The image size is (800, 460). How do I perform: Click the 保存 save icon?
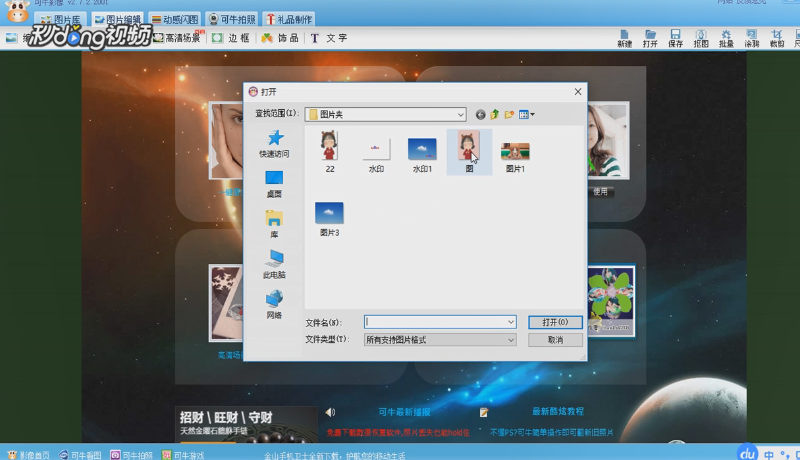pyautogui.click(x=676, y=39)
